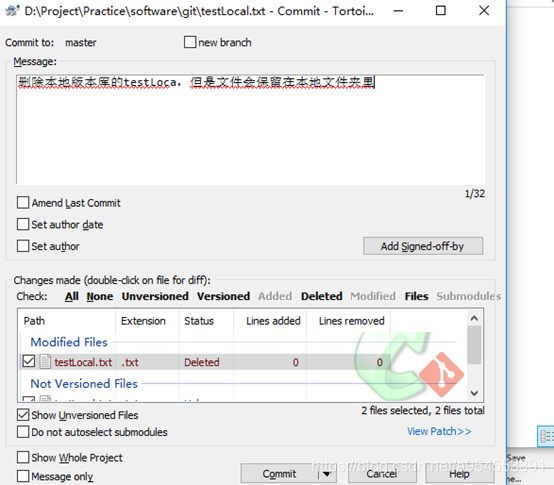Click the file list scrollbar thumb
554x485 pixels.
click(x=474, y=345)
